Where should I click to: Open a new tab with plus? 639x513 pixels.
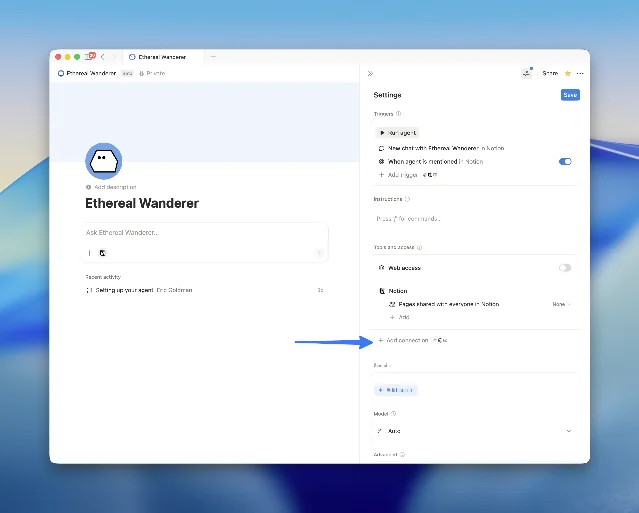[x=213, y=57]
